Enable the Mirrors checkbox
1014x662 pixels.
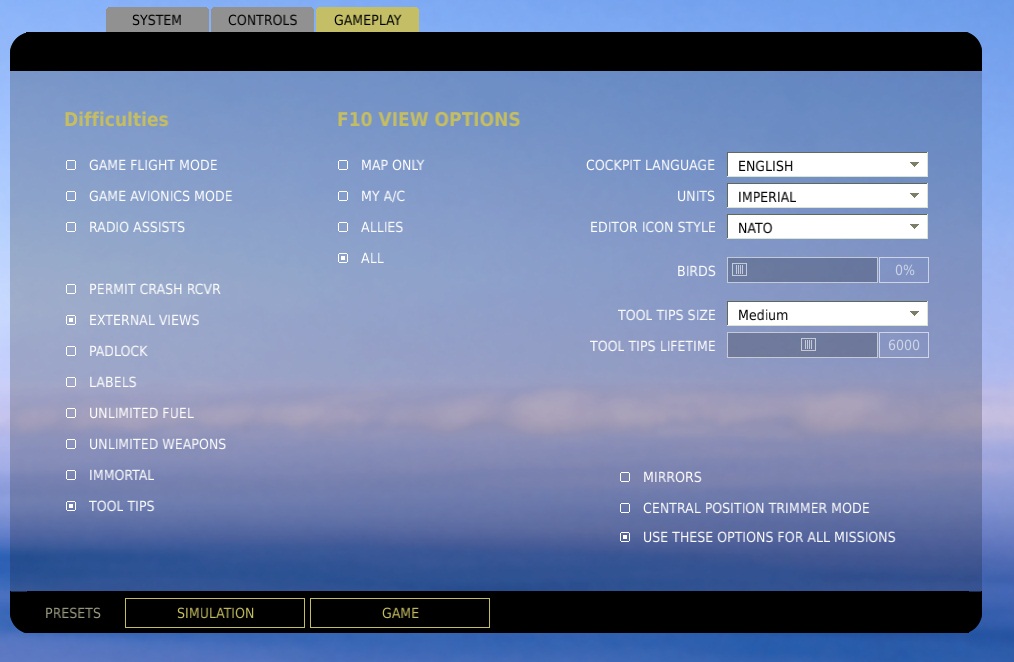[625, 478]
